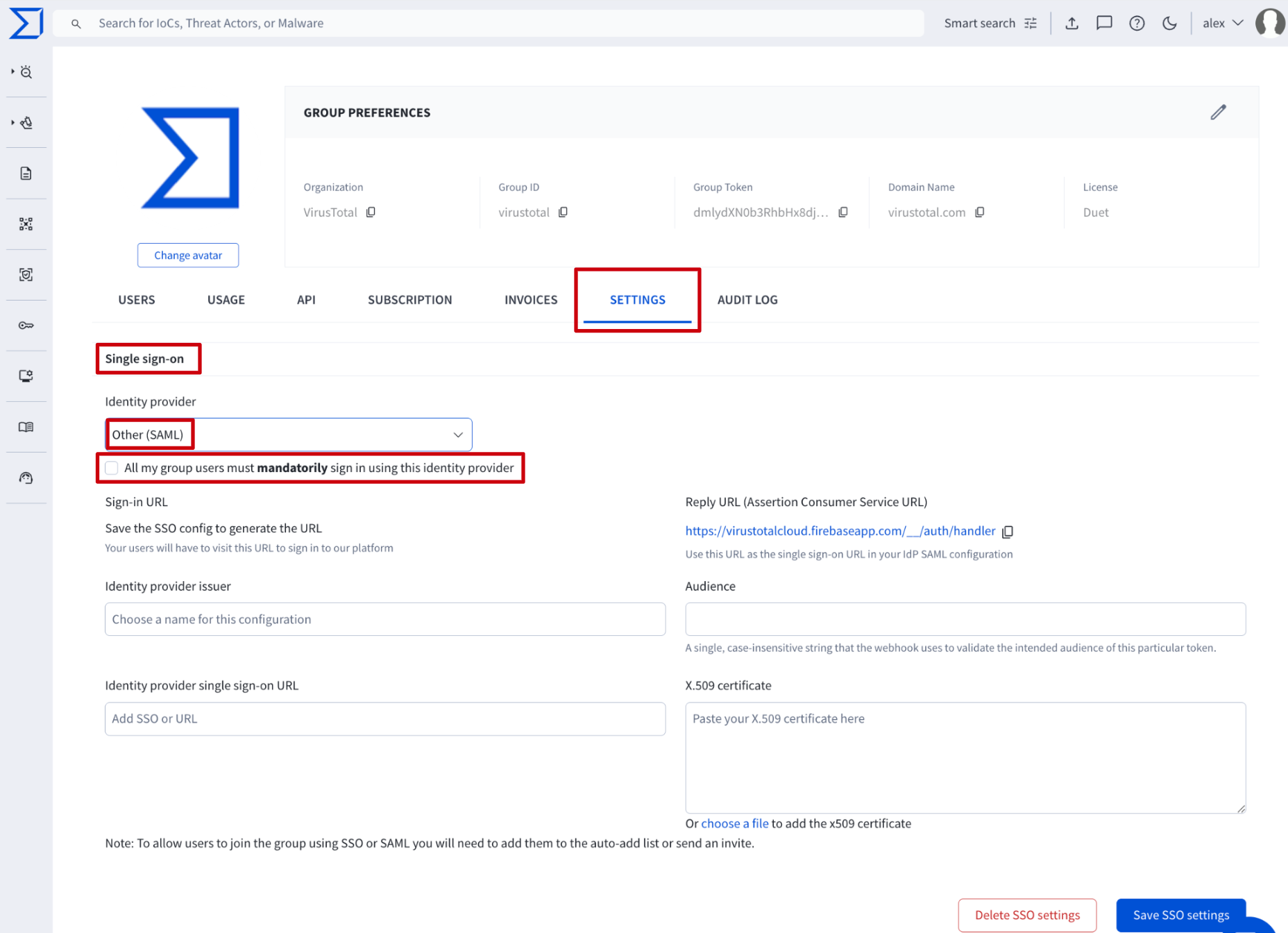This screenshot has height=933, width=1288.
Task: Click the Change avatar button
Action: click(x=188, y=255)
